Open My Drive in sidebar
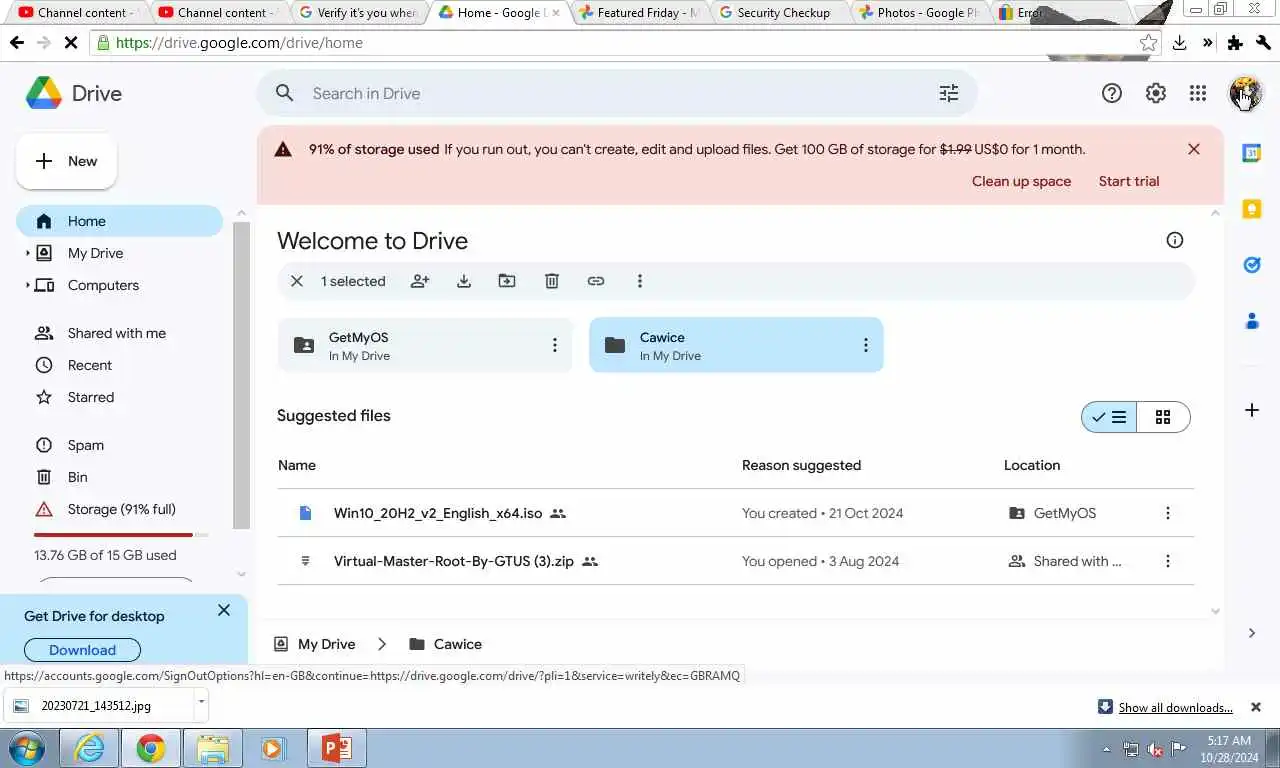Screen dimensions: 1280x768 tap(95, 253)
